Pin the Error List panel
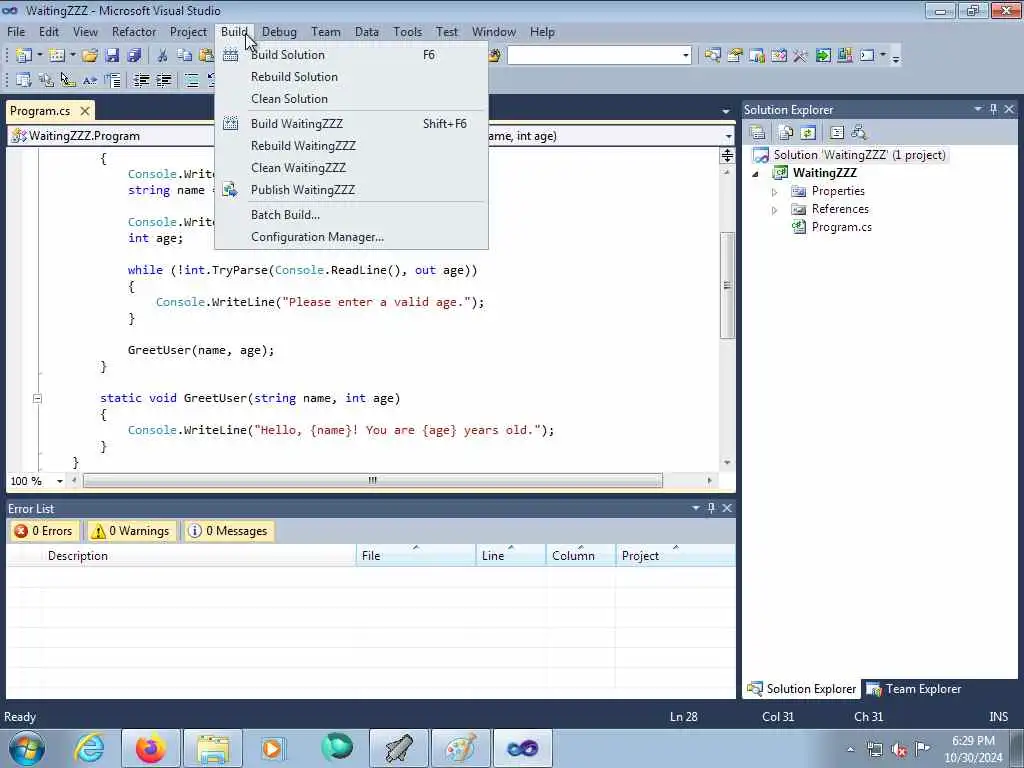The width and height of the screenshot is (1024, 768). click(711, 508)
